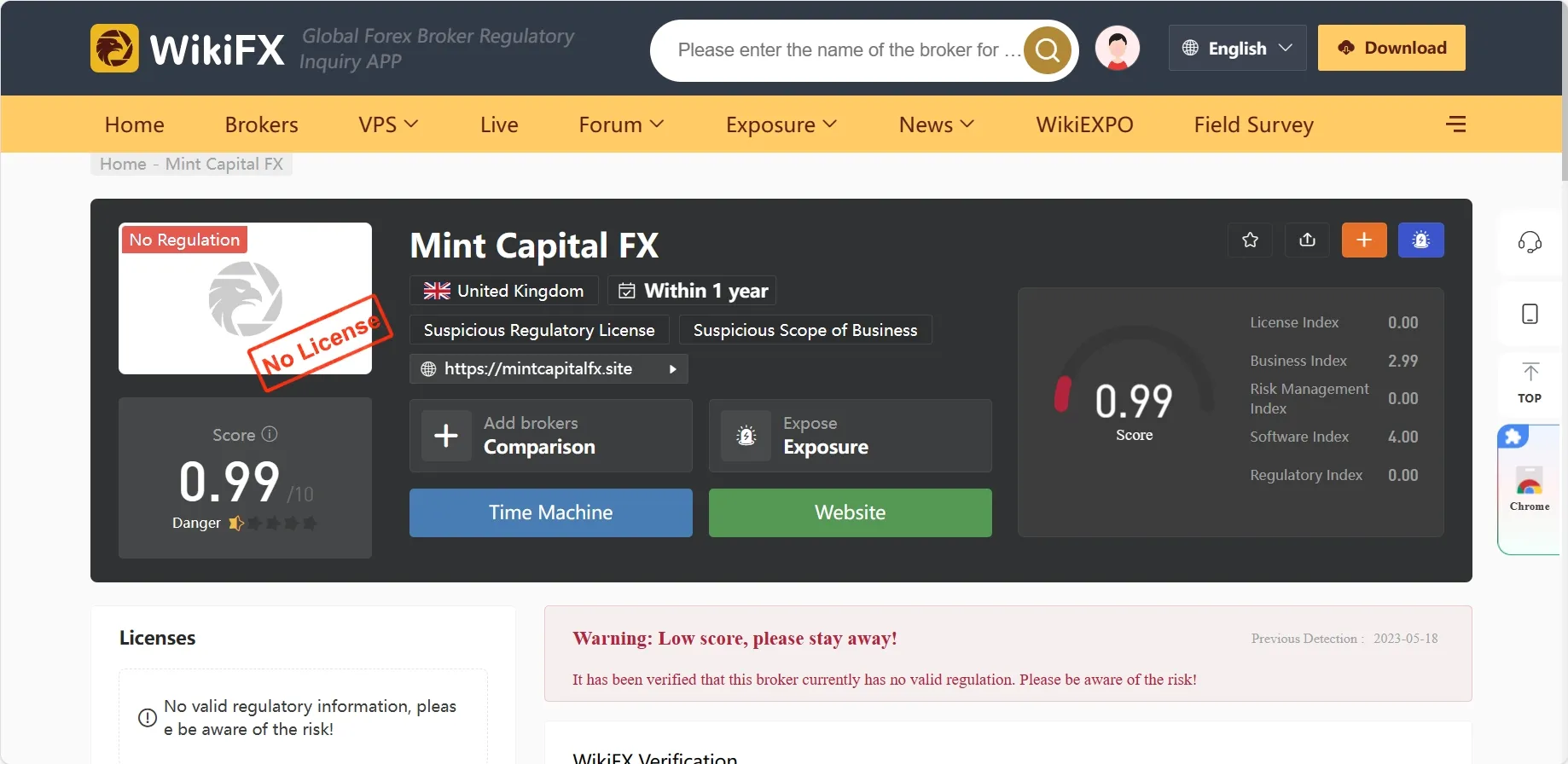
Task: Click the License Index value 0.00
Action: click(1403, 322)
